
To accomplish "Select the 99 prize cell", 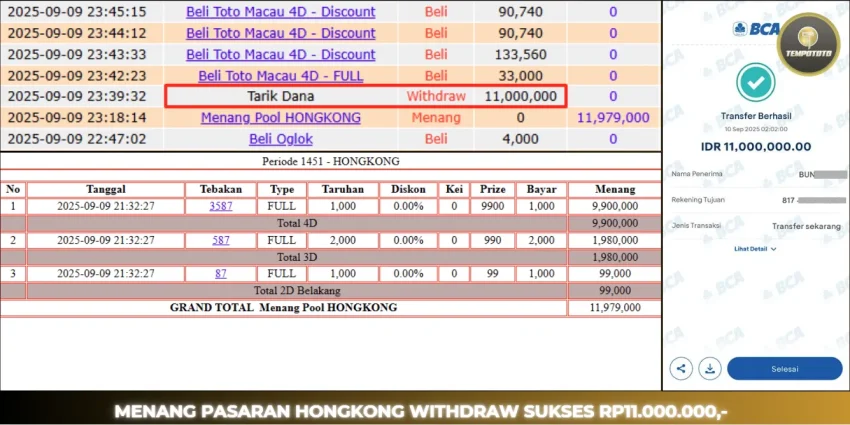I will pyautogui.click(x=492, y=273).
